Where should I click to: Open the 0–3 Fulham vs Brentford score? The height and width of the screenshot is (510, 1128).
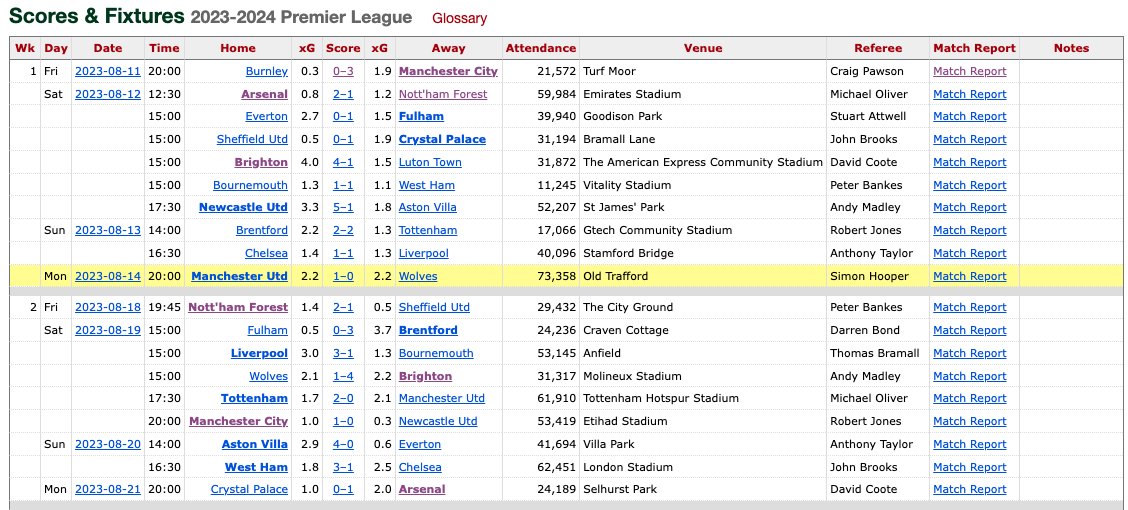(x=343, y=330)
